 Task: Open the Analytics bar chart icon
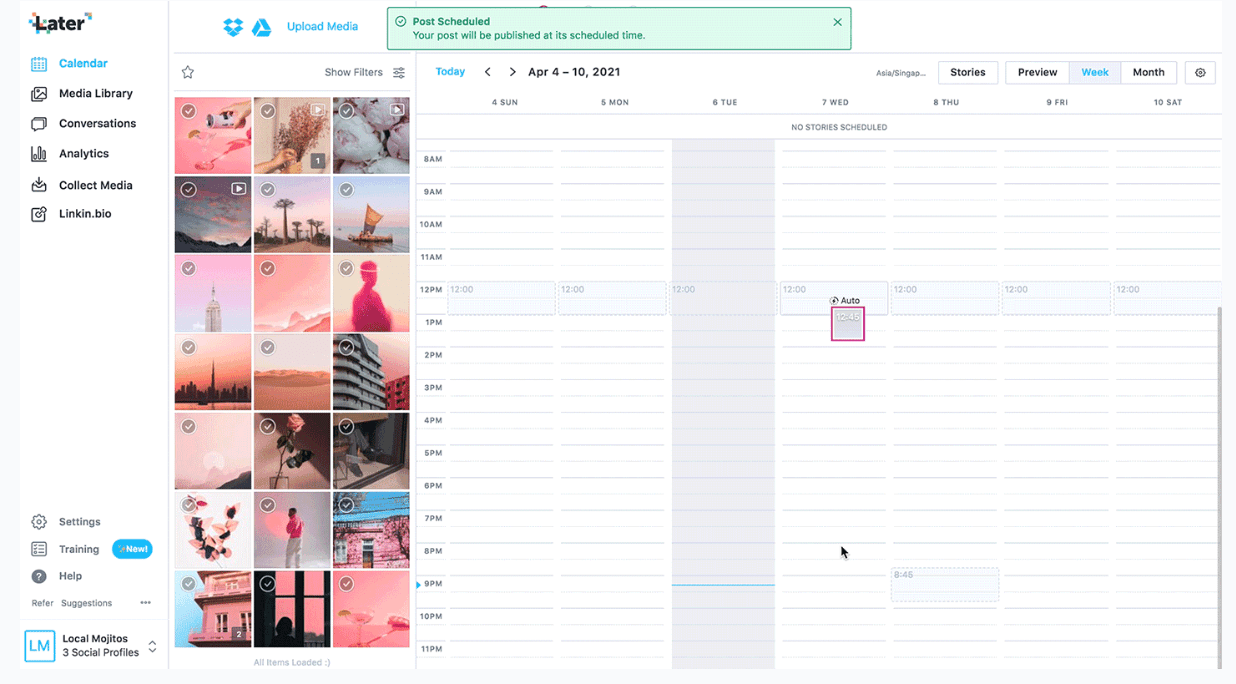39,154
